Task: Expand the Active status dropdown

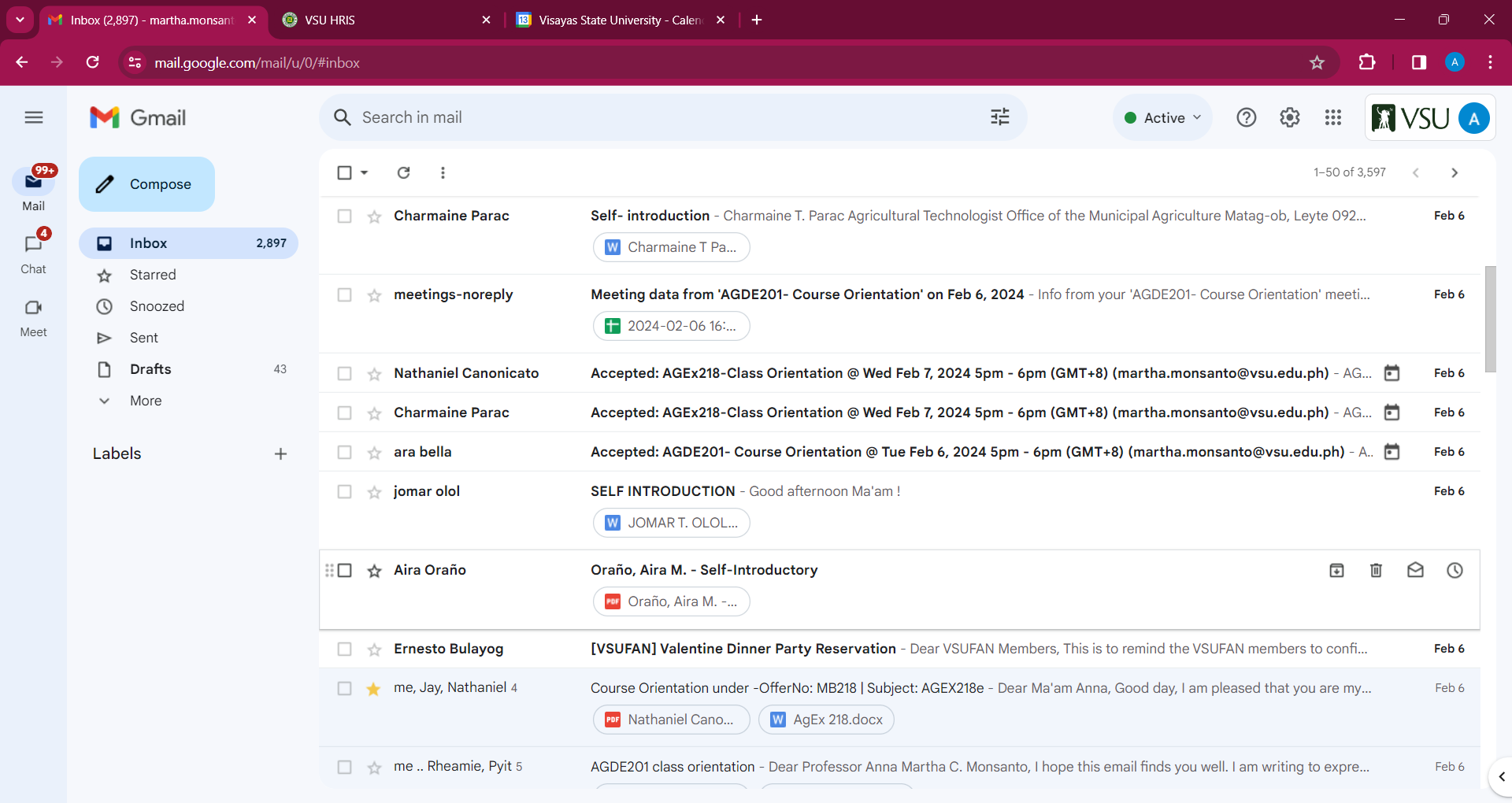Action: pos(1163,117)
